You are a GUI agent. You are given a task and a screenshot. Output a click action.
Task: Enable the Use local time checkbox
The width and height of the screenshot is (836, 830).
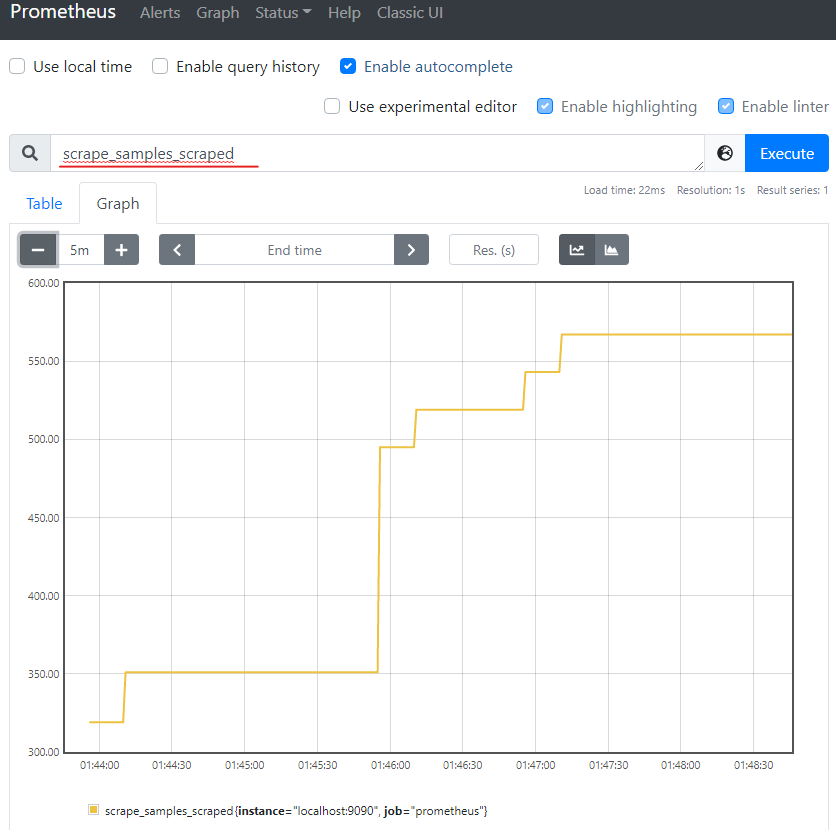(x=17, y=67)
